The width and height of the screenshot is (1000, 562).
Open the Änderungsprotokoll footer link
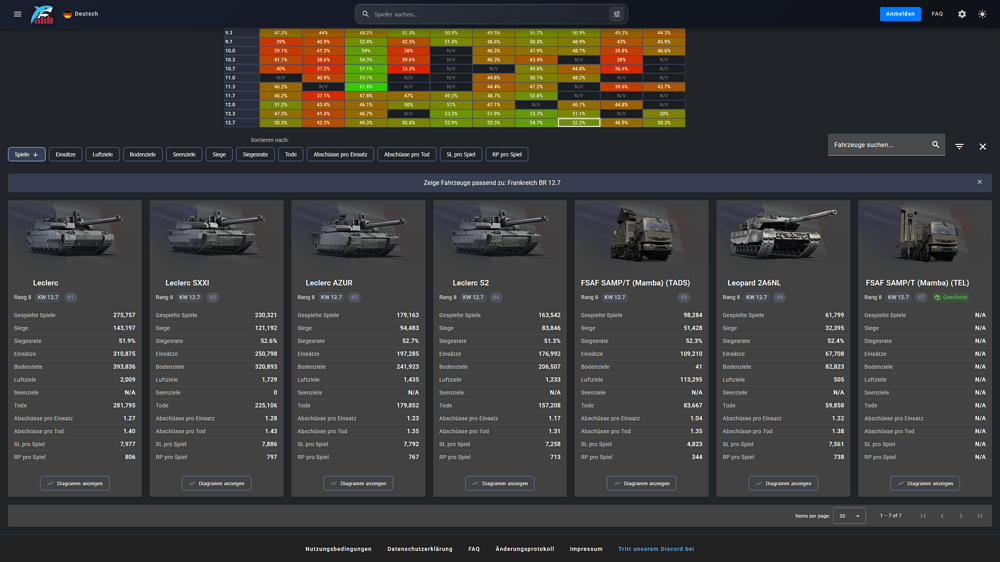[525, 549]
